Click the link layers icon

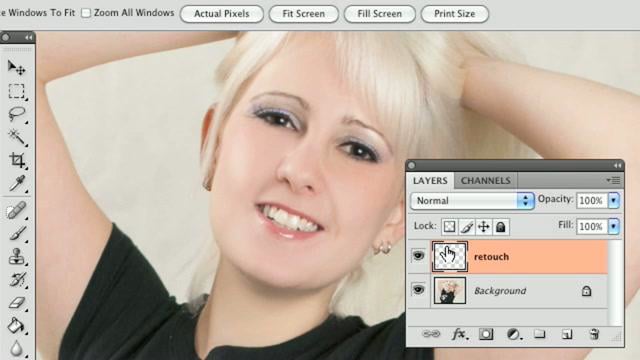point(431,334)
